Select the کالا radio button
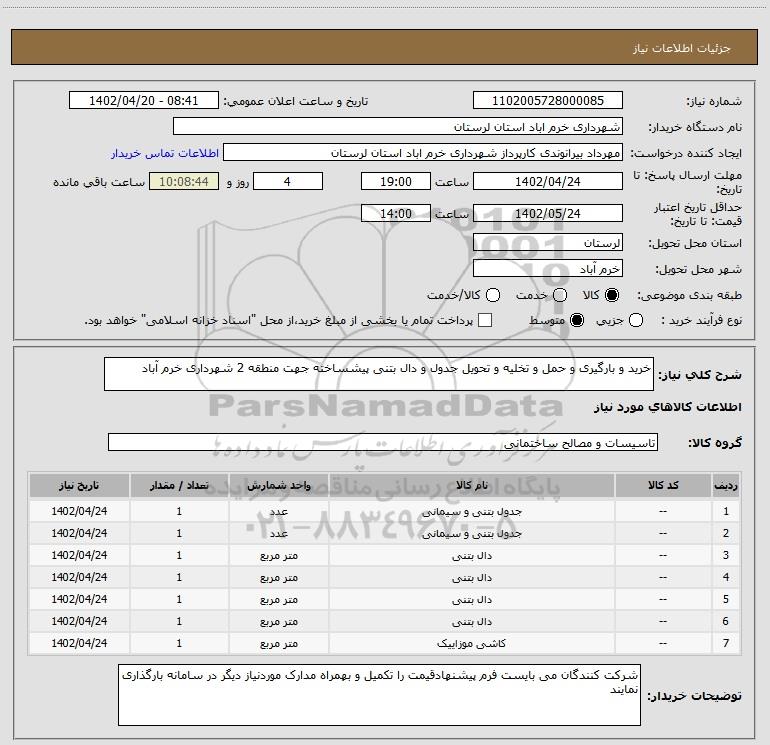The width and height of the screenshot is (770, 745). pyautogui.click(x=612, y=295)
